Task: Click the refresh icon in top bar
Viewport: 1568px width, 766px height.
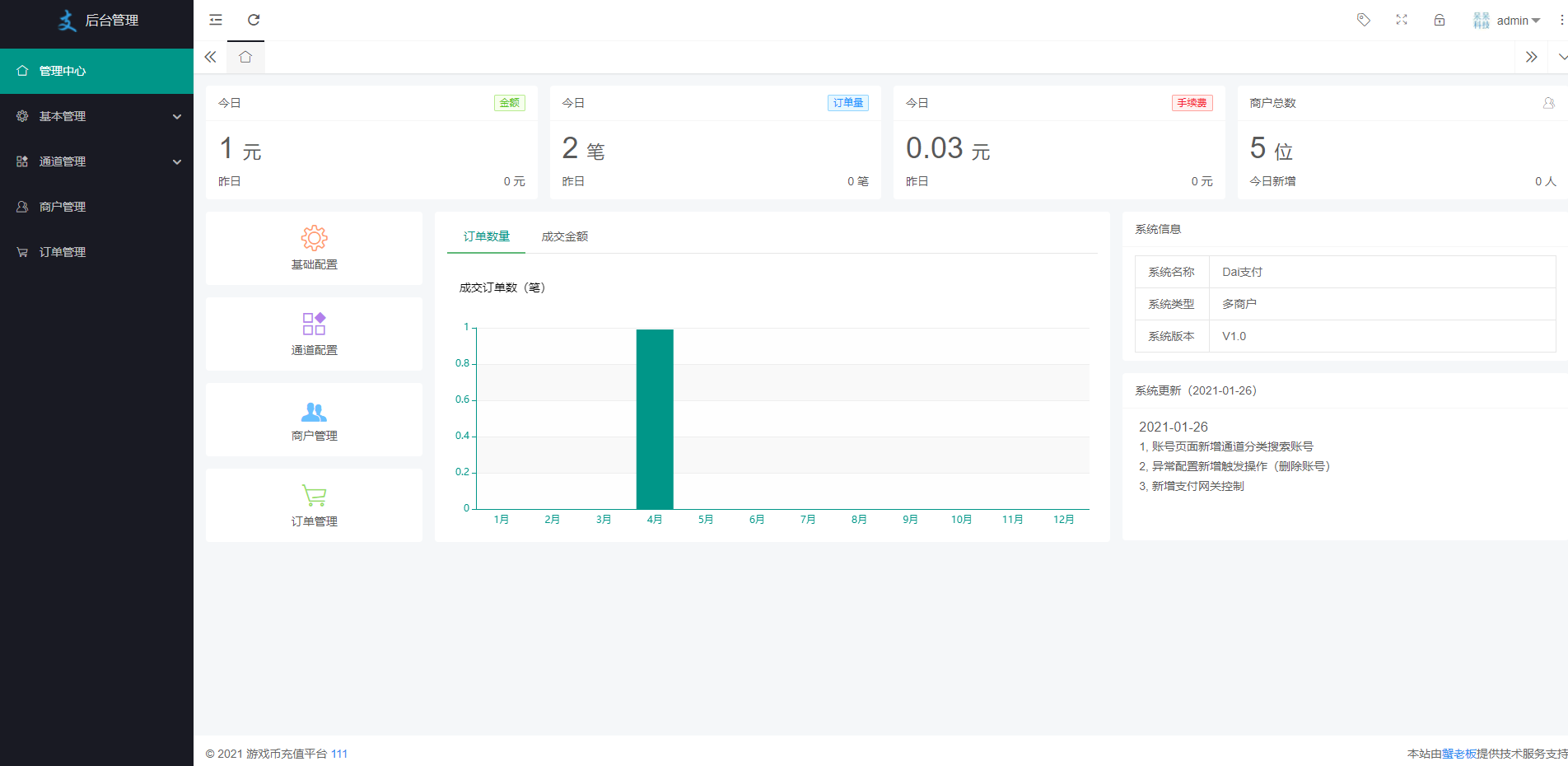Action: [254, 20]
